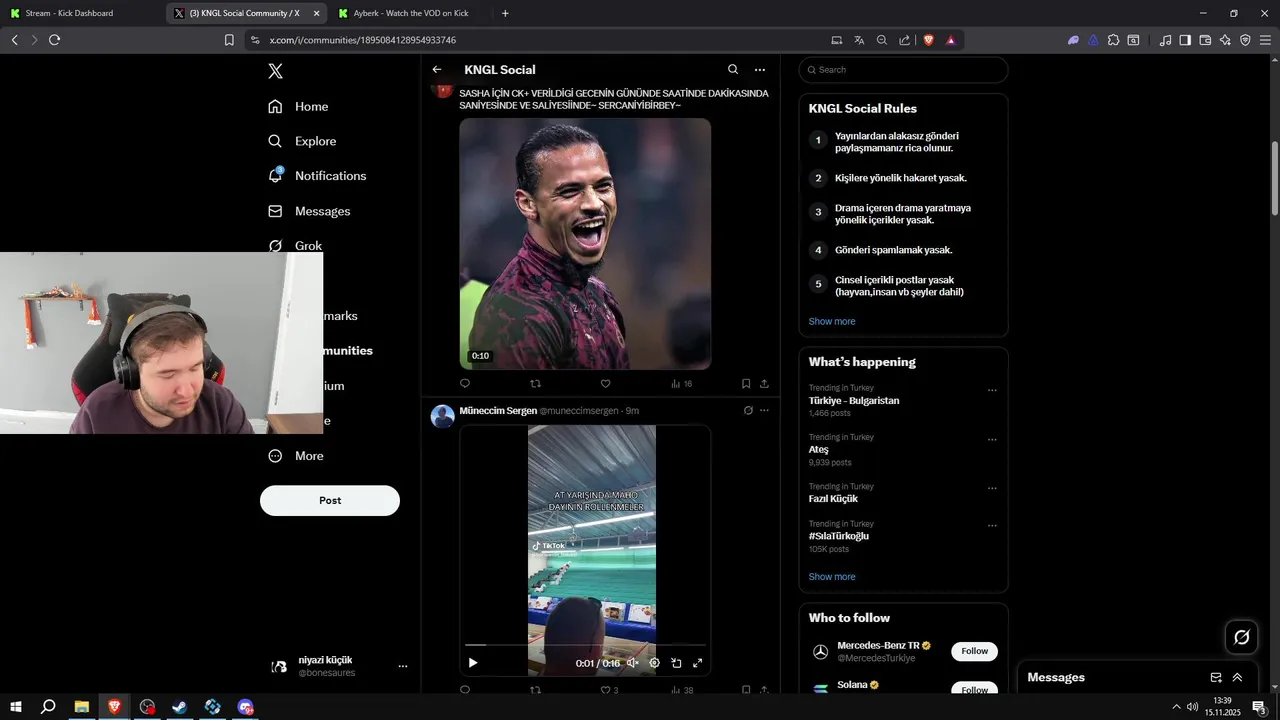Show more in What's happening
The width and height of the screenshot is (1280, 720).
(832, 577)
